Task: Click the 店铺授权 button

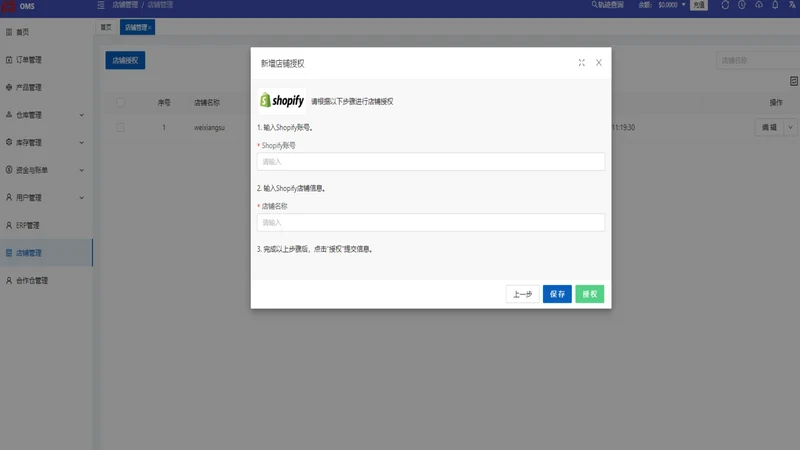Action: point(126,60)
